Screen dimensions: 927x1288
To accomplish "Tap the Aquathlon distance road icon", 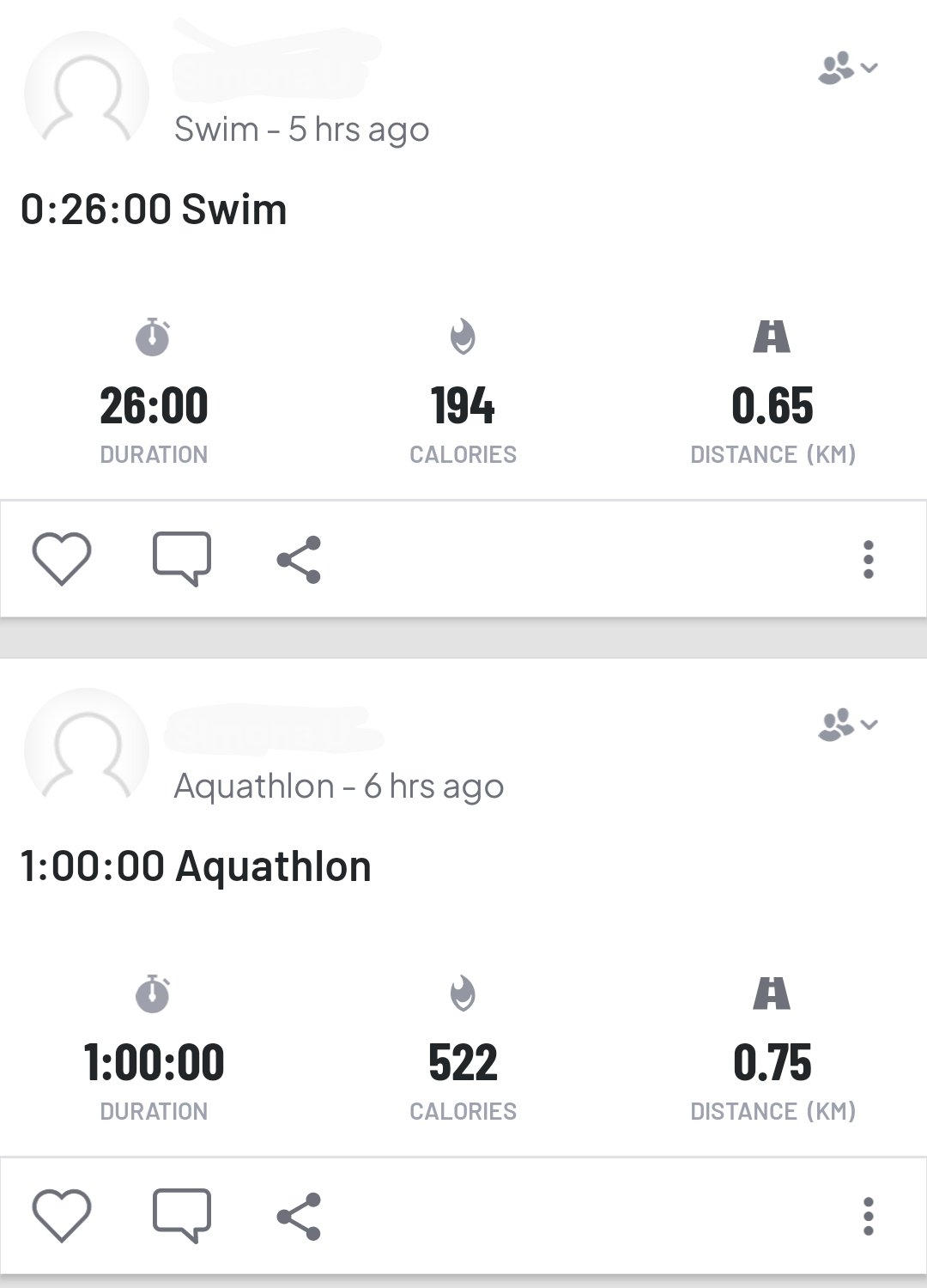I will (x=772, y=993).
